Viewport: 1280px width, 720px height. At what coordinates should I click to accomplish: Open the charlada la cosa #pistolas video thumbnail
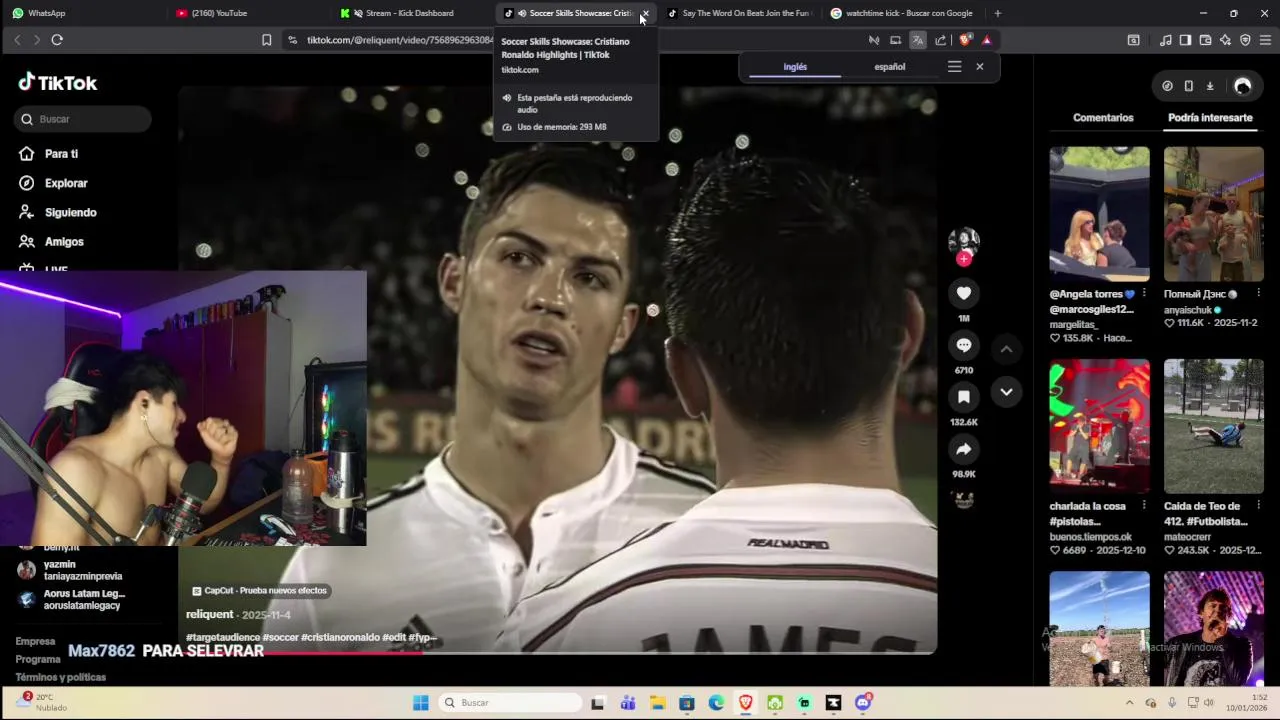(1099, 426)
